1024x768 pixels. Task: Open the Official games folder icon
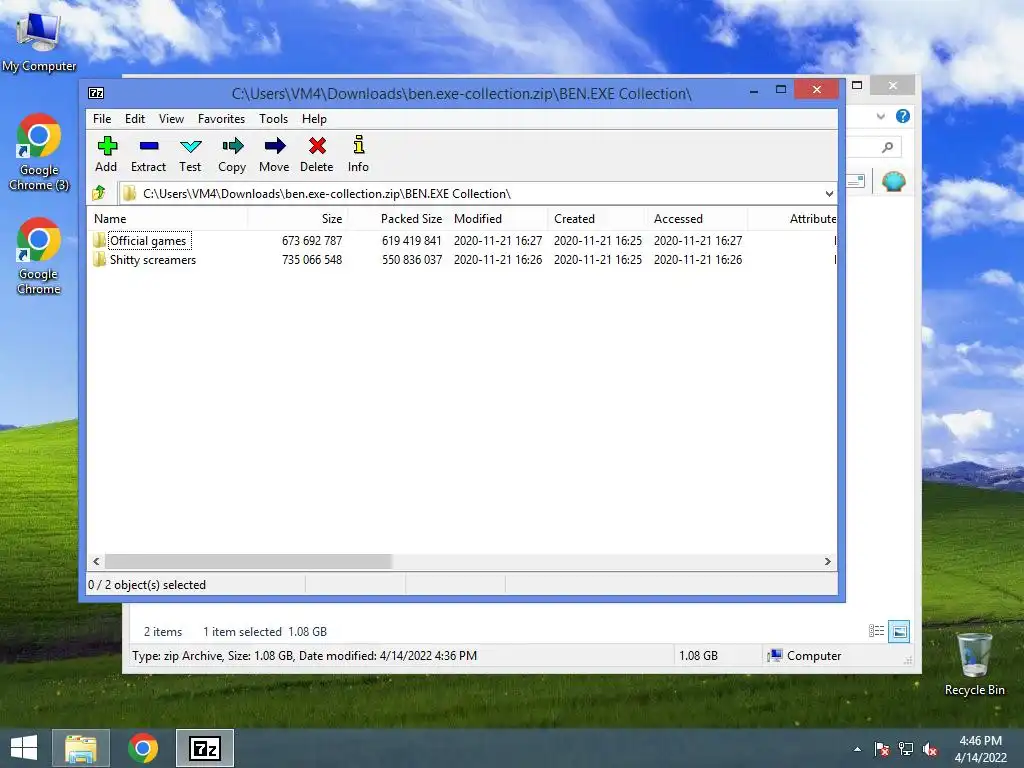click(x=99, y=240)
